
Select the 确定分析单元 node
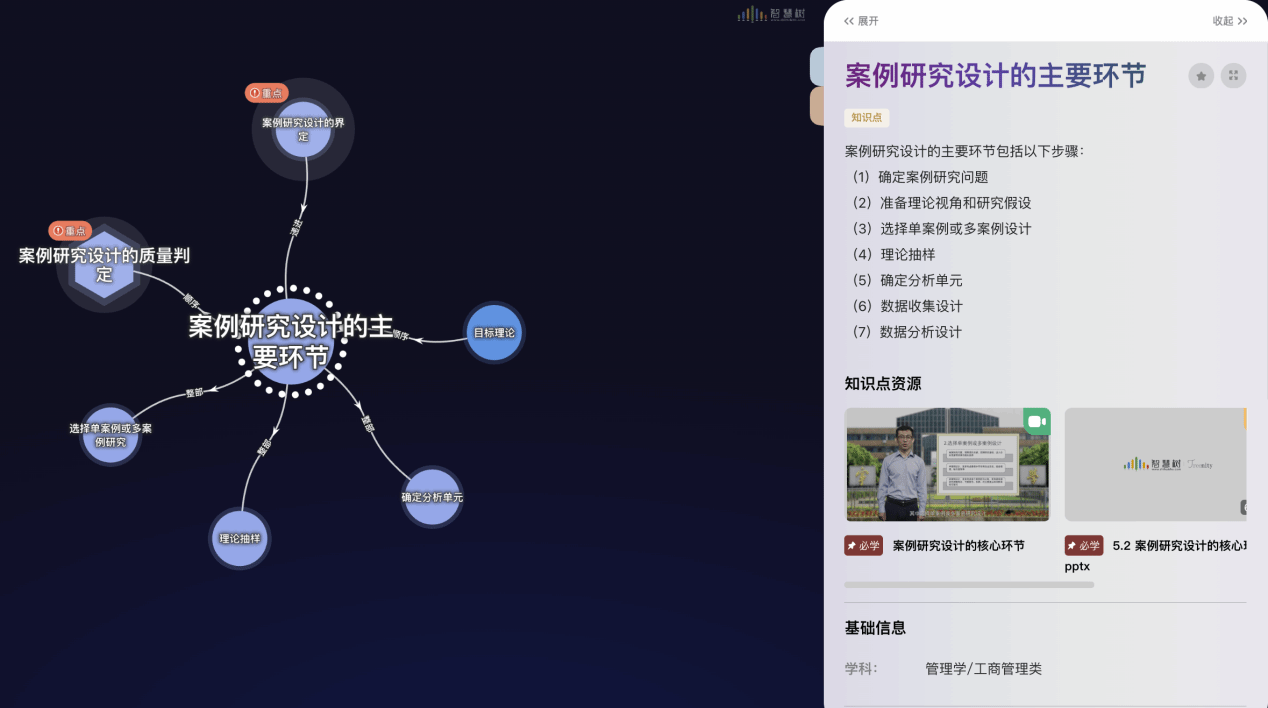[432, 497]
